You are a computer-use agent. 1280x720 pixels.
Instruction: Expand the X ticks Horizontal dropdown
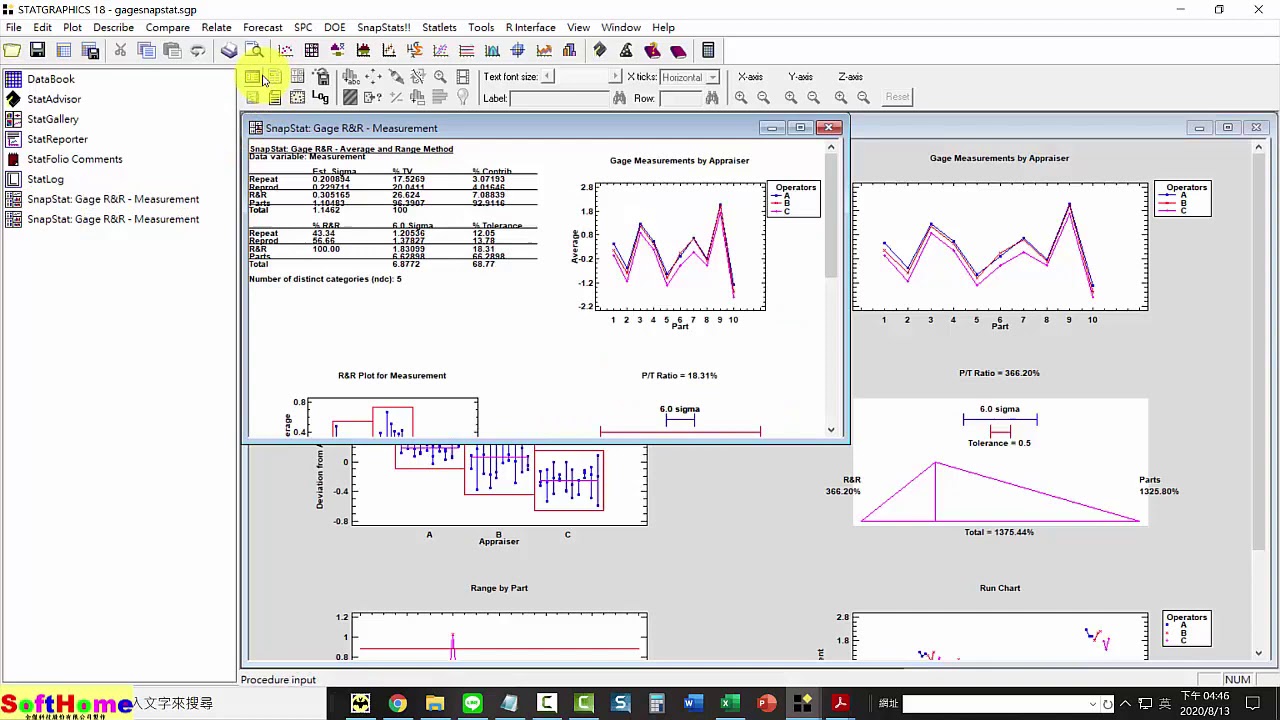click(712, 77)
